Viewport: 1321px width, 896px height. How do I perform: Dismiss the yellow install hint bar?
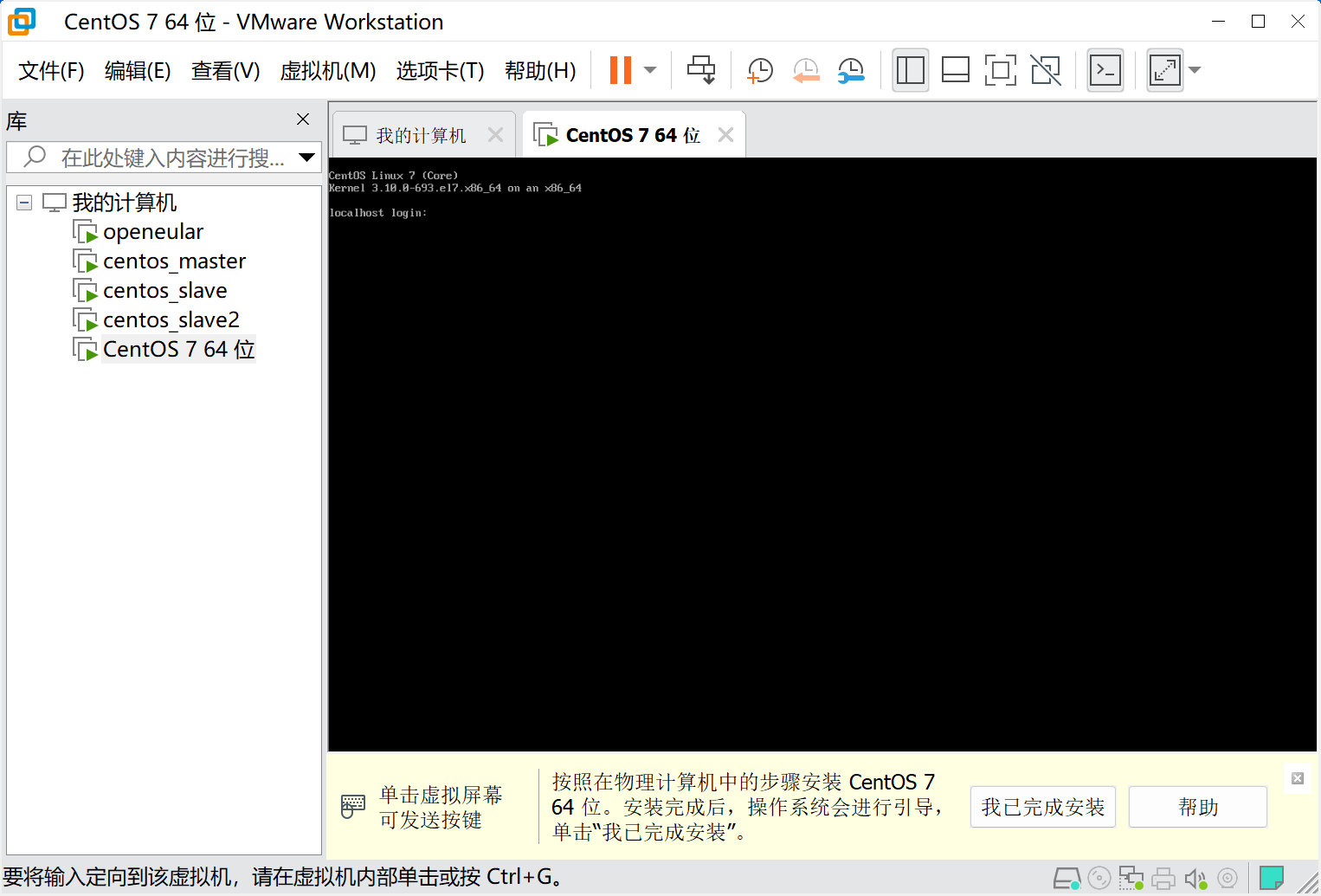point(1298,778)
